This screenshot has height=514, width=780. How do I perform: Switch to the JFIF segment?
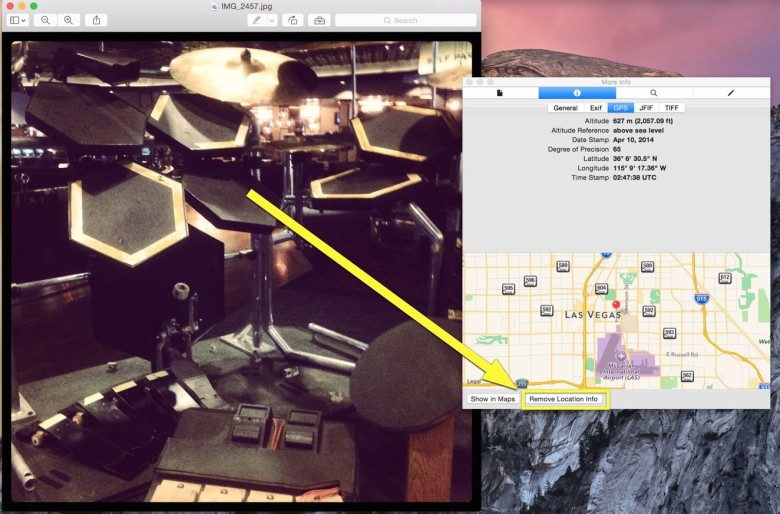point(646,108)
